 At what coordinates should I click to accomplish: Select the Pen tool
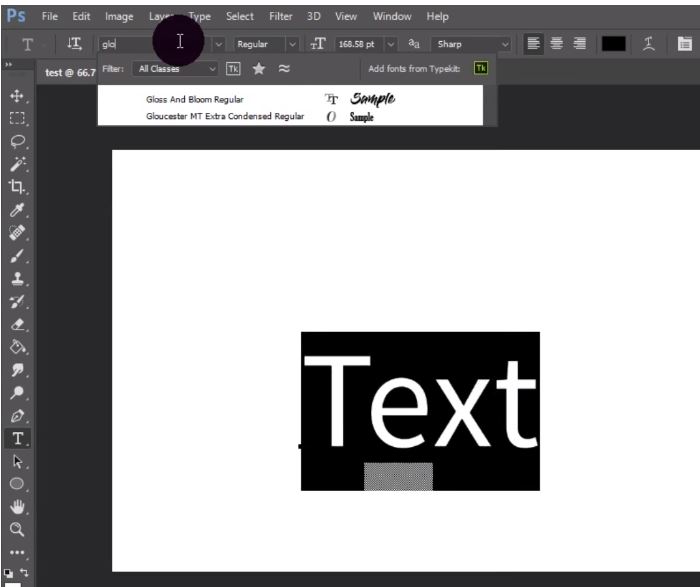click(17, 415)
